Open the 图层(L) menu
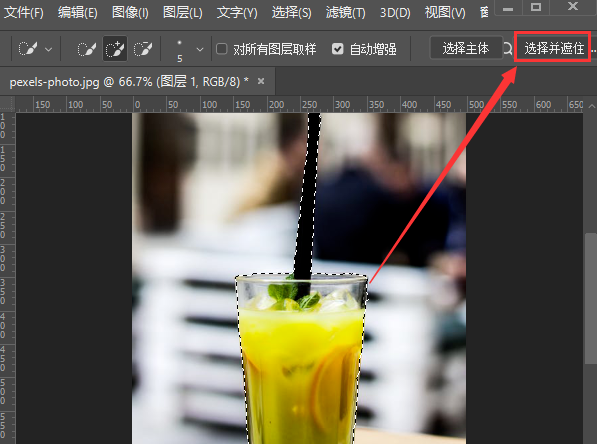597x444 pixels. coord(183,13)
